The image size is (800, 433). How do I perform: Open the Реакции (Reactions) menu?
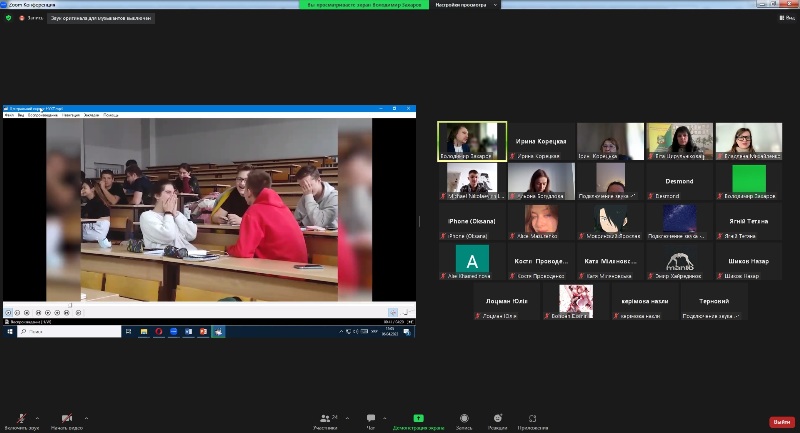497,420
